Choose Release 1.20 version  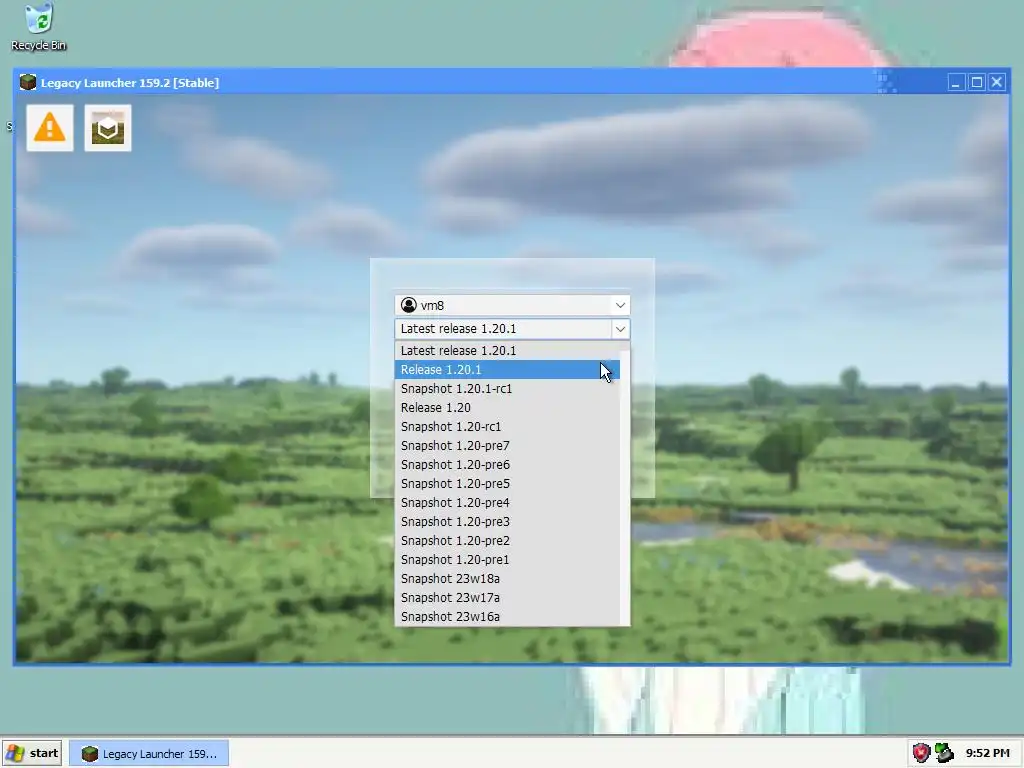coord(507,408)
